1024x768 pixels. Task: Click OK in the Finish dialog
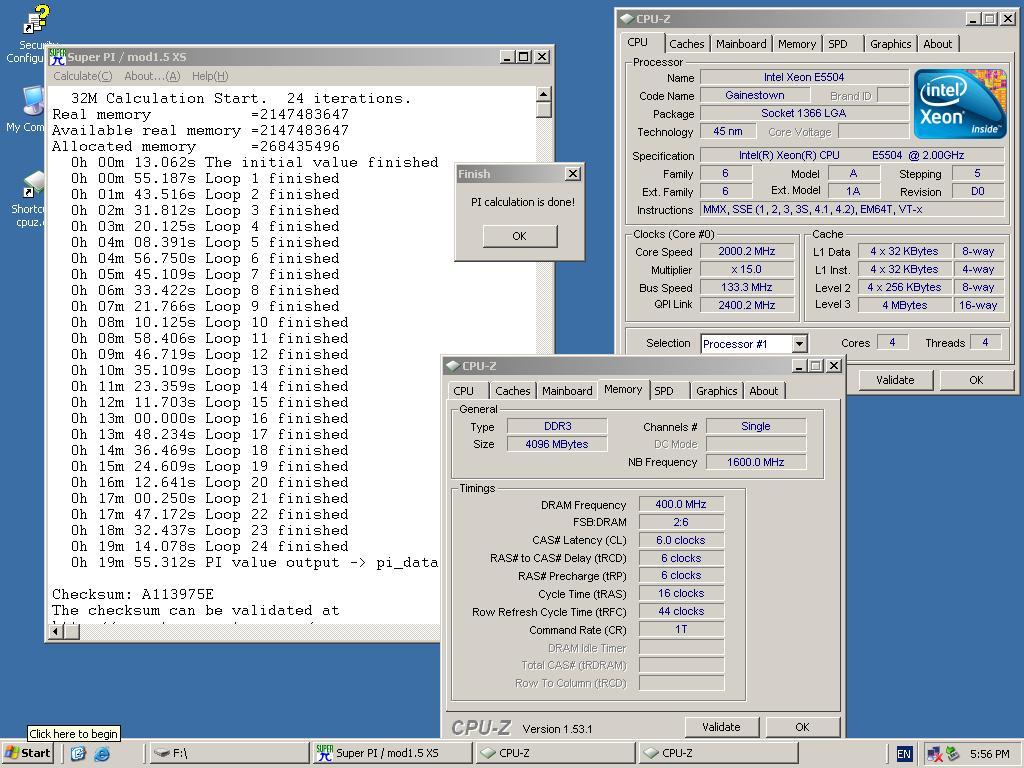point(520,236)
